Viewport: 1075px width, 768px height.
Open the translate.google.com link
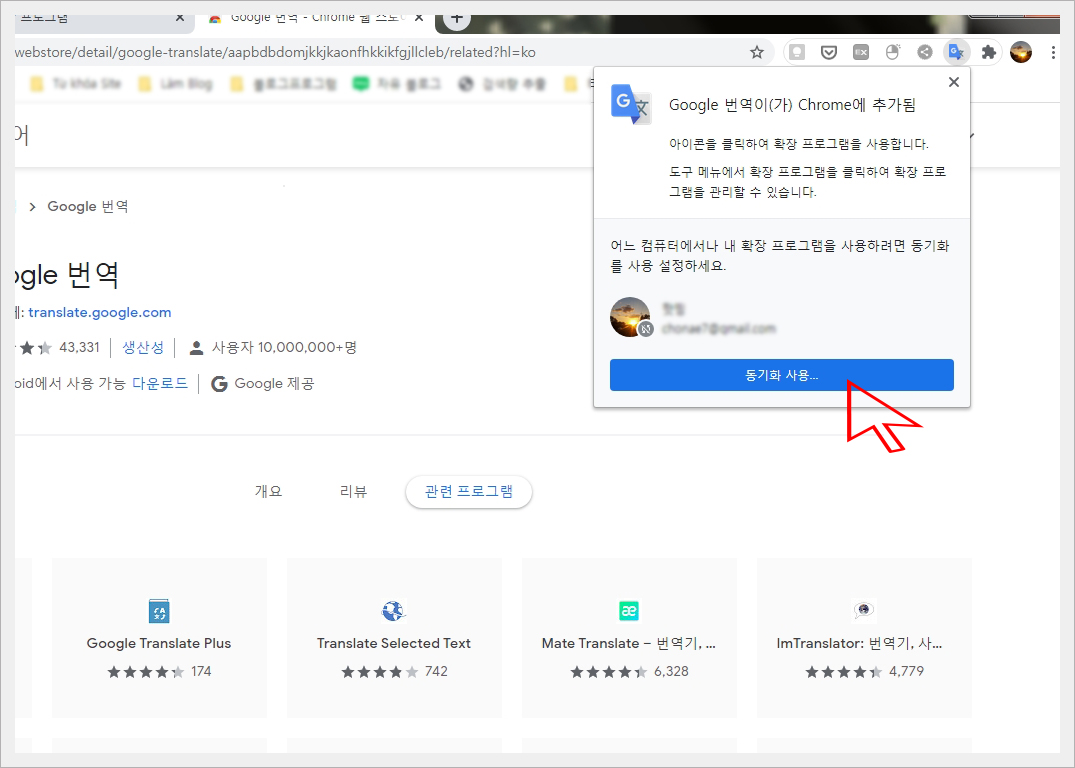(x=99, y=312)
